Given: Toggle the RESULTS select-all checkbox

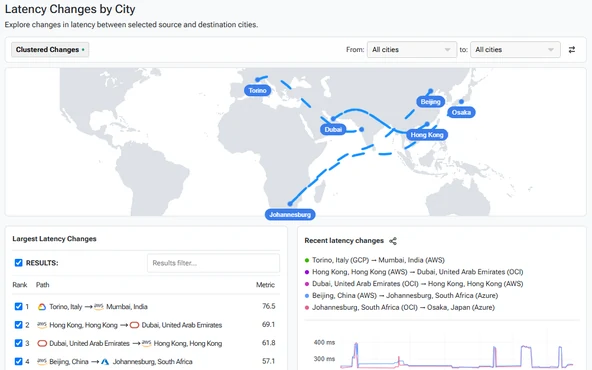Looking at the screenshot, I should click(x=18, y=263).
